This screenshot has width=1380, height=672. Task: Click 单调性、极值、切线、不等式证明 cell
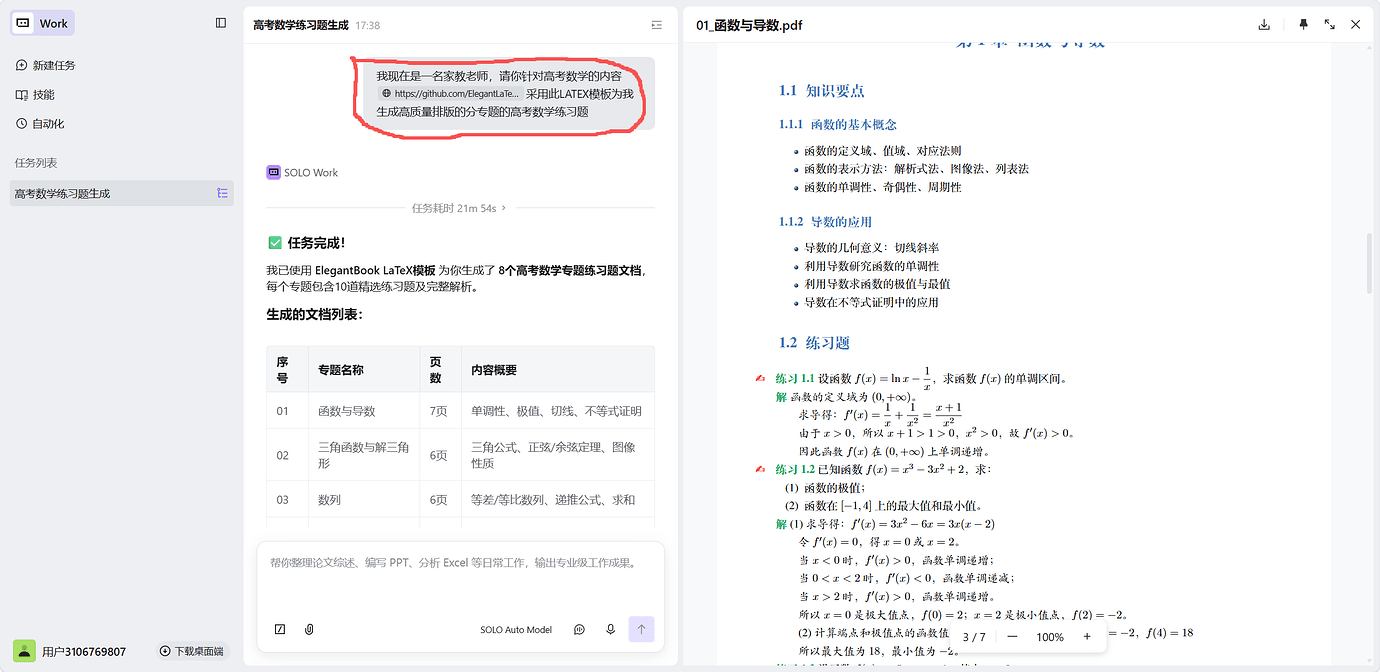pyautogui.click(x=556, y=411)
